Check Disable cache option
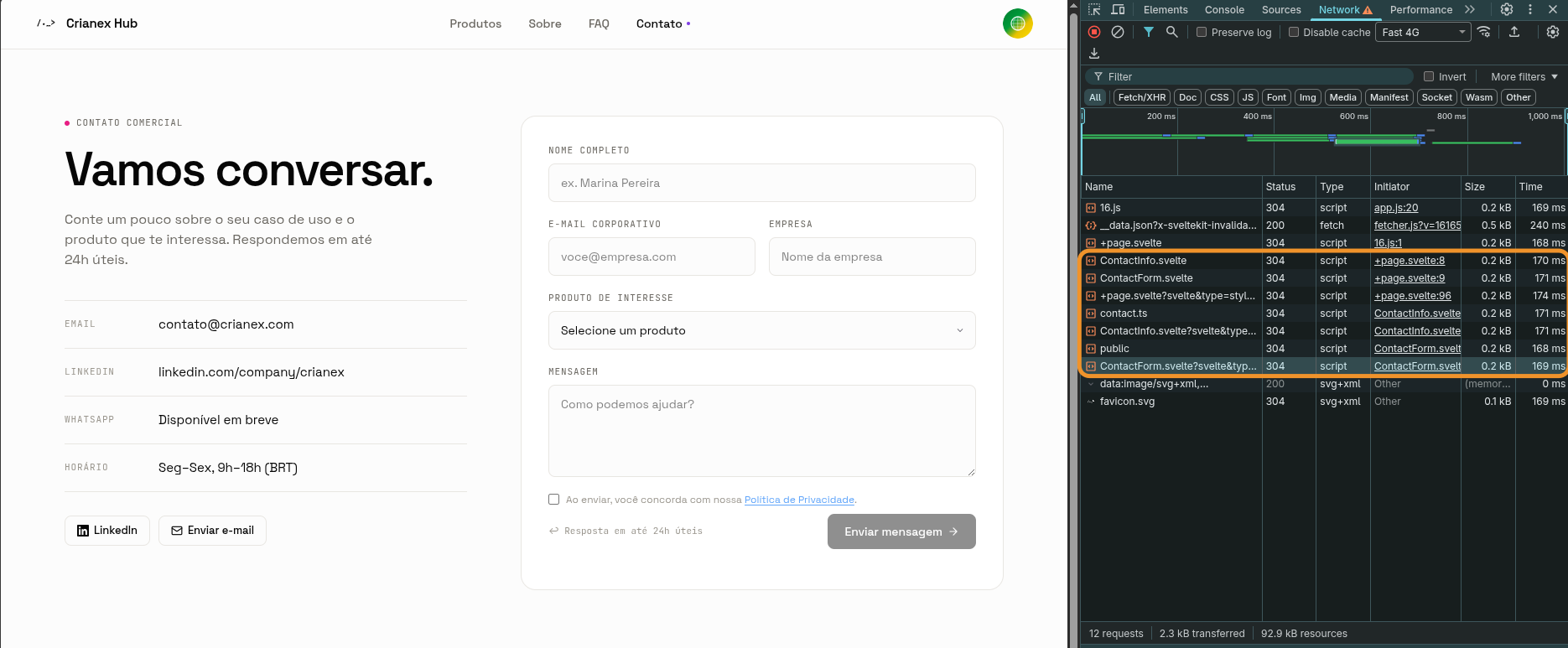The height and width of the screenshot is (648, 1568). [x=1294, y=32]
